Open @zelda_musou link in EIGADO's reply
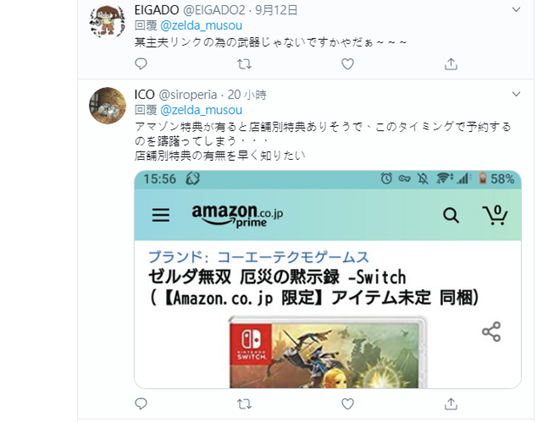The width and height of the screenshot is (554, 422). (201, 26)
